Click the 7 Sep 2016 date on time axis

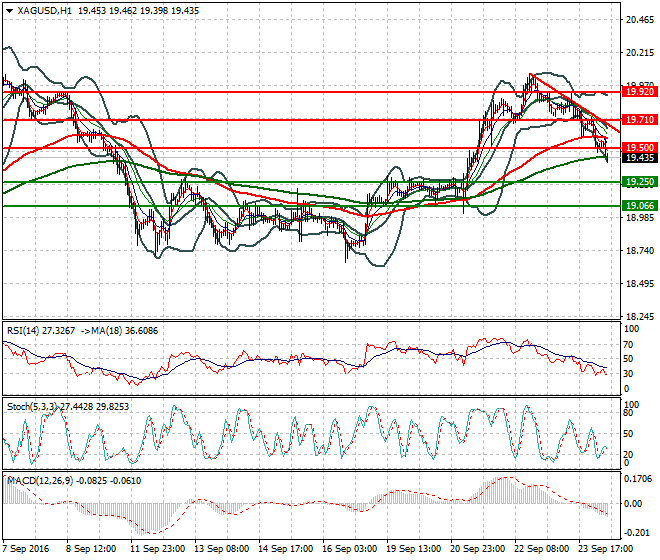click(x=25, y=549)
